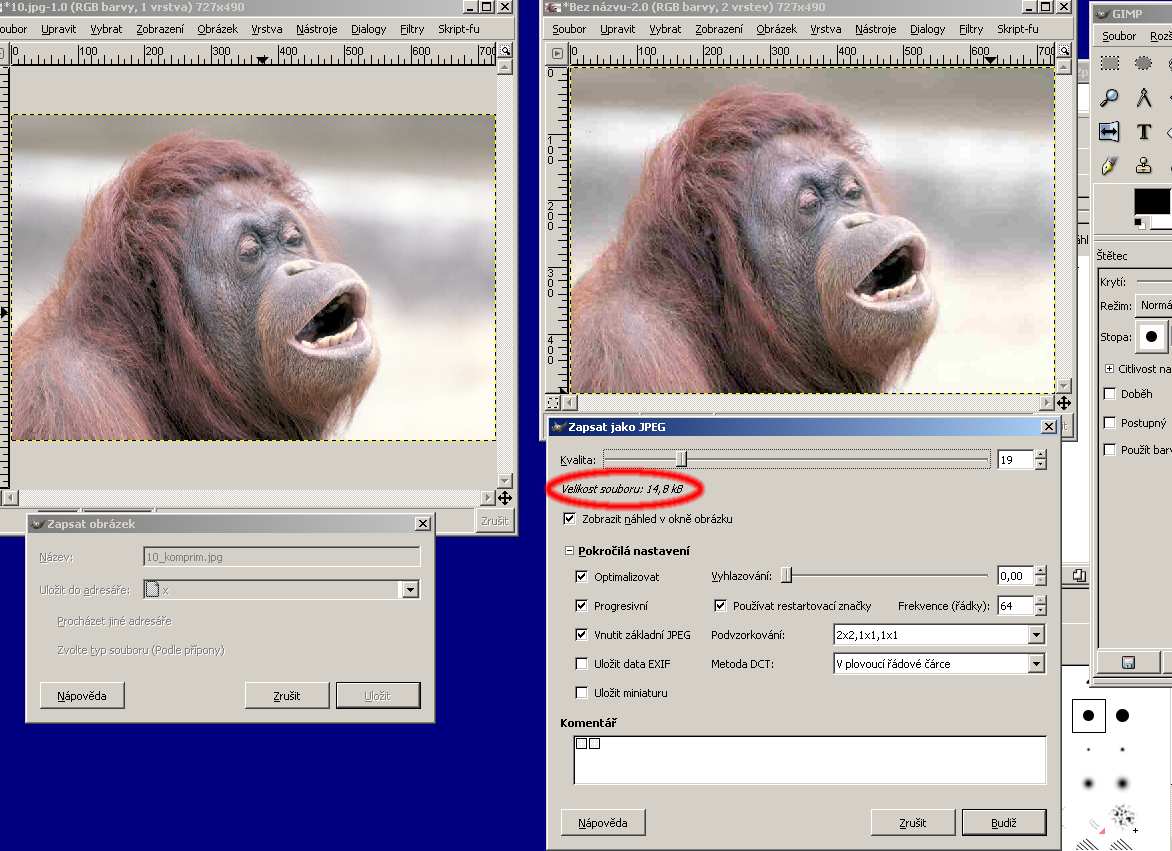Viewport: 1172px width, 851px height.
Task: Select the Ellipse Select tool
Action: 1144,64
